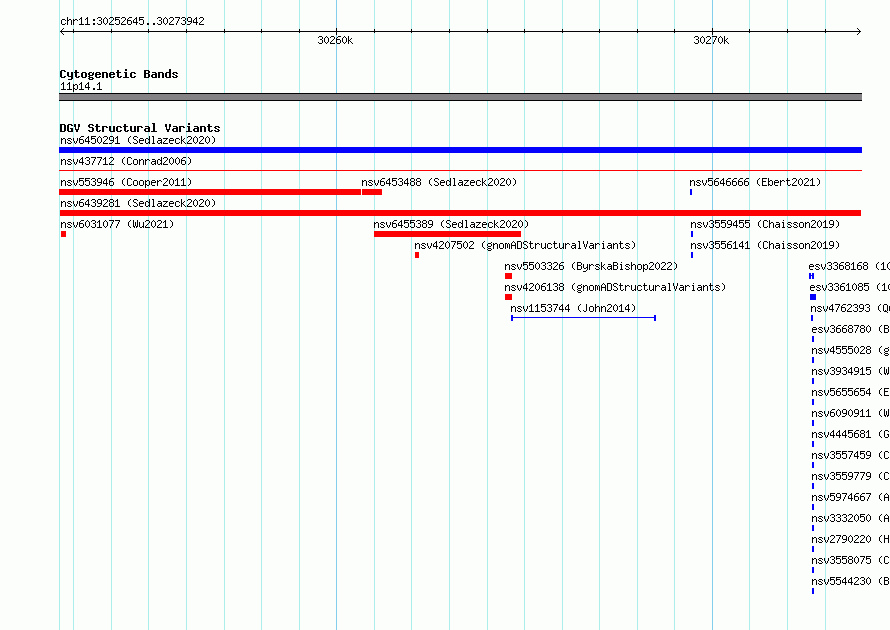Image resolution: width=890 pixels, height=630 pixels.
Task: Click the 30260k ruler tick label
Action: 335,40
